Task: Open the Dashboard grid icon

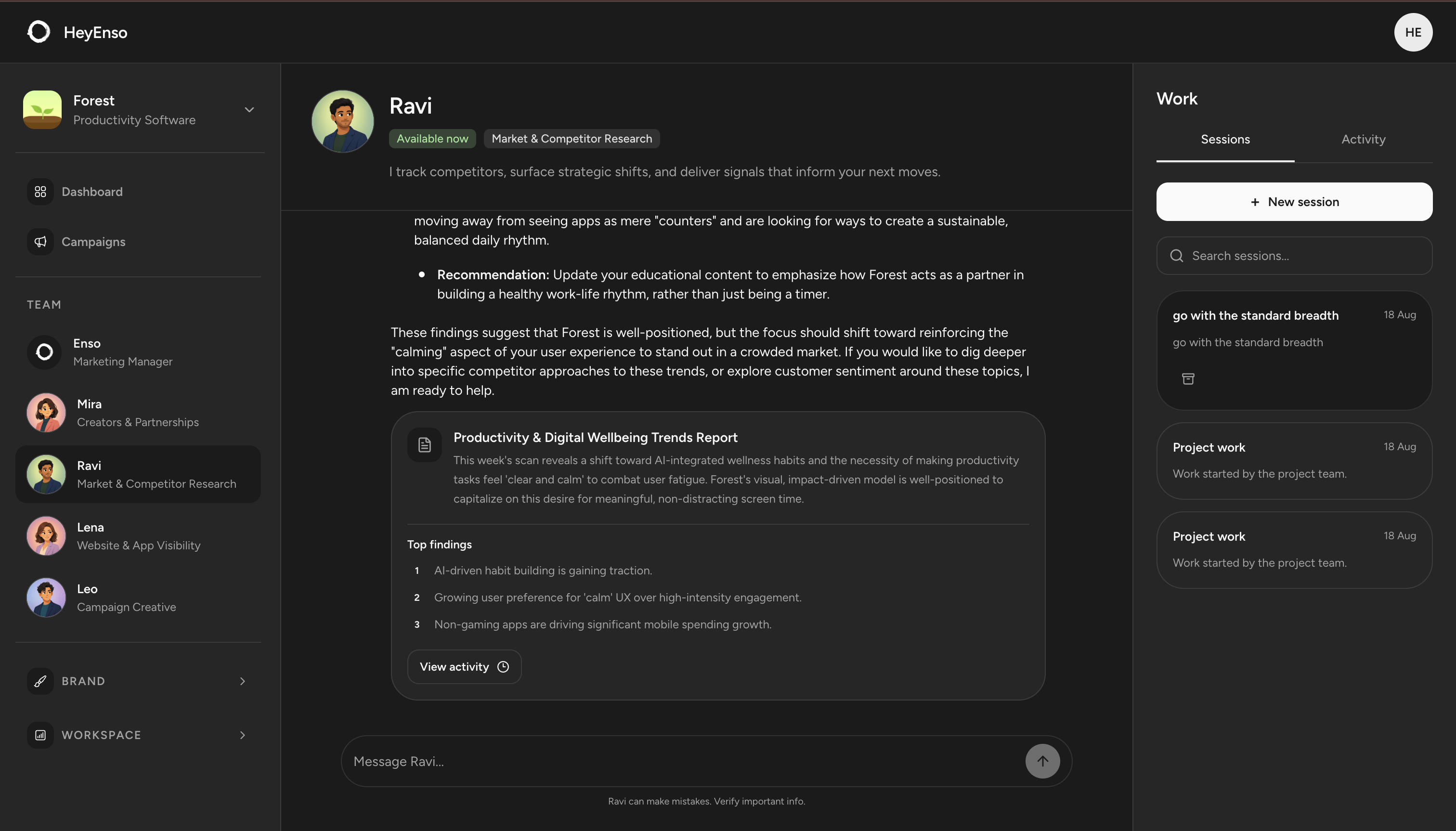Action: 40,192
